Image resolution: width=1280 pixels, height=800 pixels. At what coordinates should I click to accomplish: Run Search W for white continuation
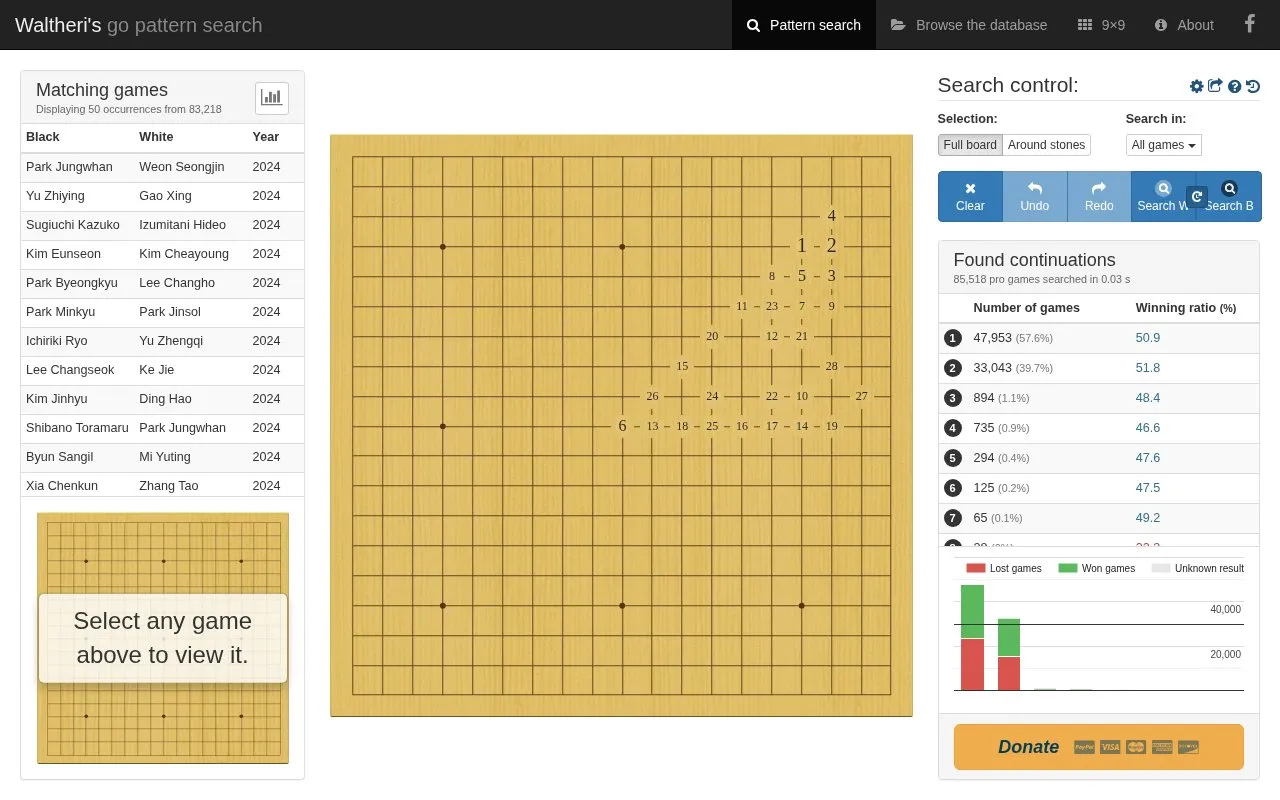click(1160, 196)
